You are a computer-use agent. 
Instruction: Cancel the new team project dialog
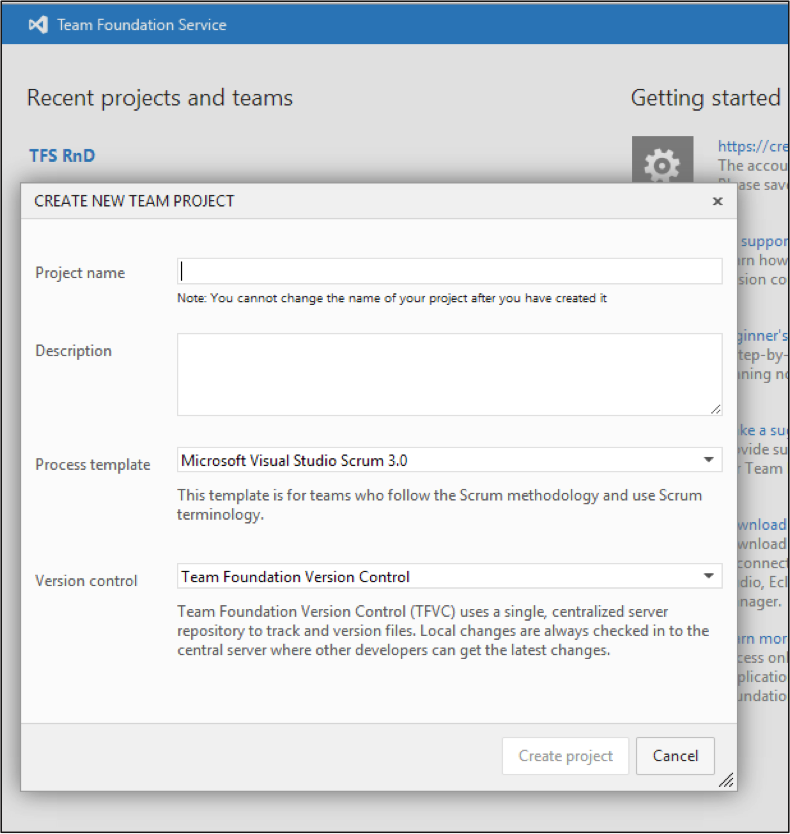675,756
